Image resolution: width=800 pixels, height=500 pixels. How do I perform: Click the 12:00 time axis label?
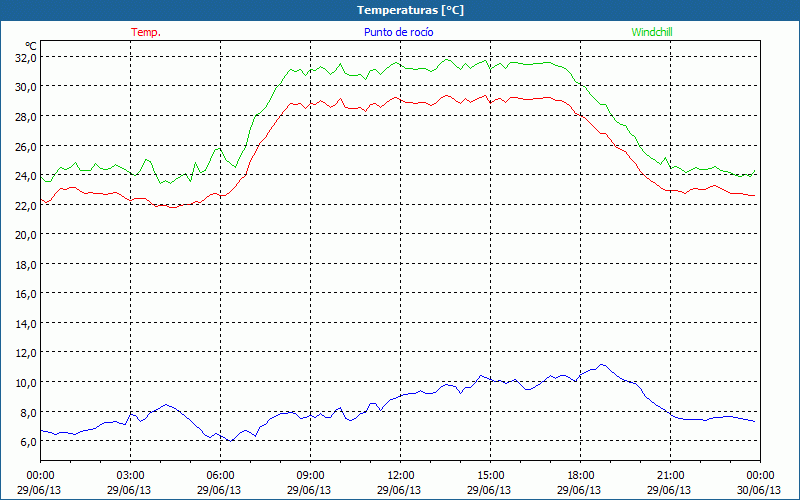click(x=400, y=476)
